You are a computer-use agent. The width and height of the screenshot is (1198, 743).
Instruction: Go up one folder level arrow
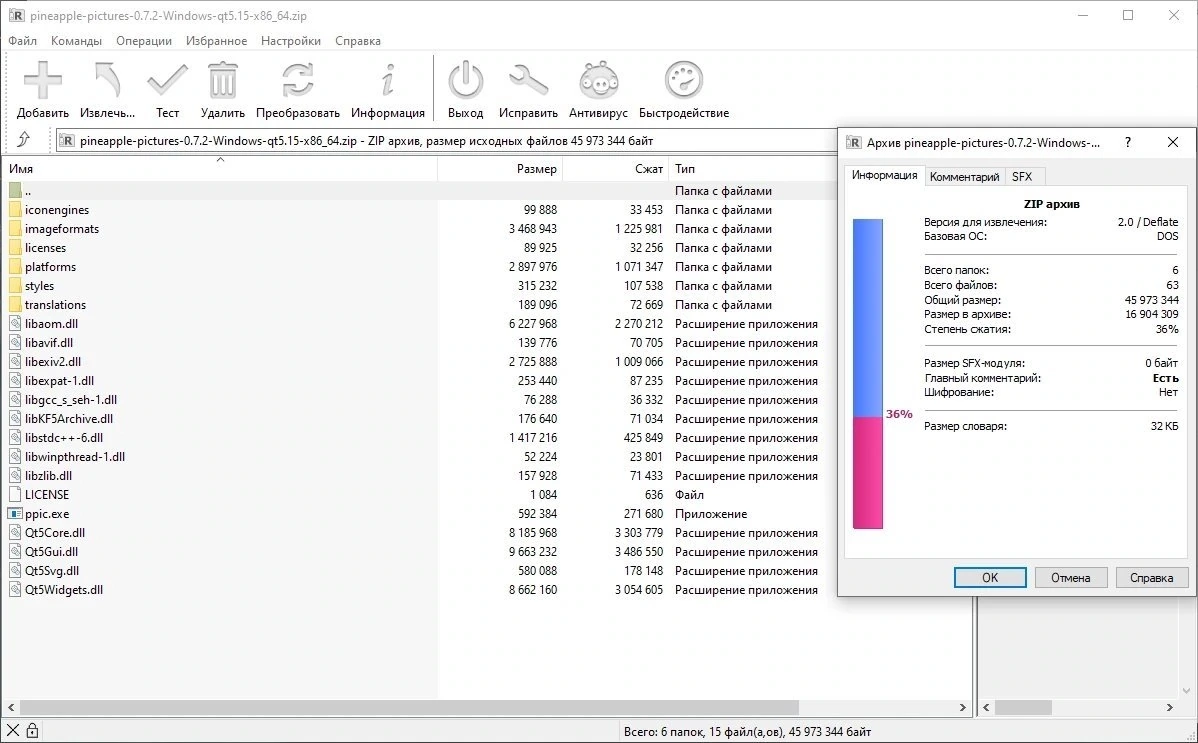click(24, 140)
